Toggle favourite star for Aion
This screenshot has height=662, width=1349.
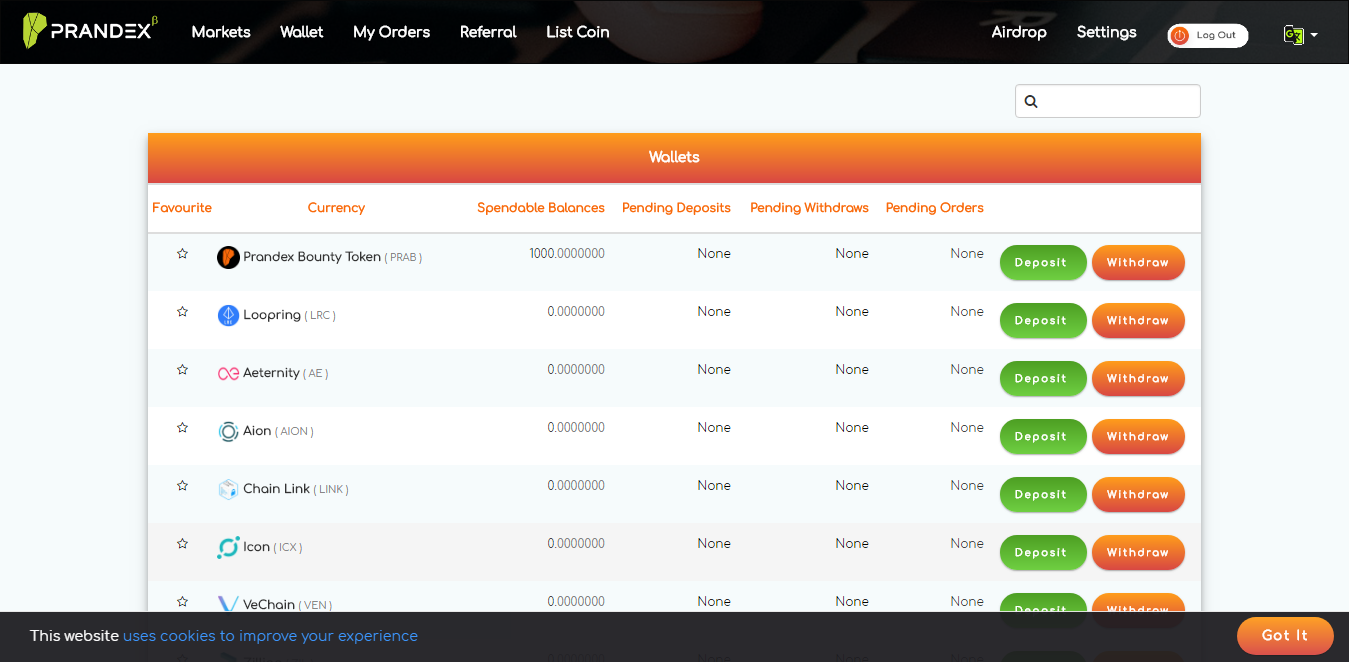click(x=182, y=428)
